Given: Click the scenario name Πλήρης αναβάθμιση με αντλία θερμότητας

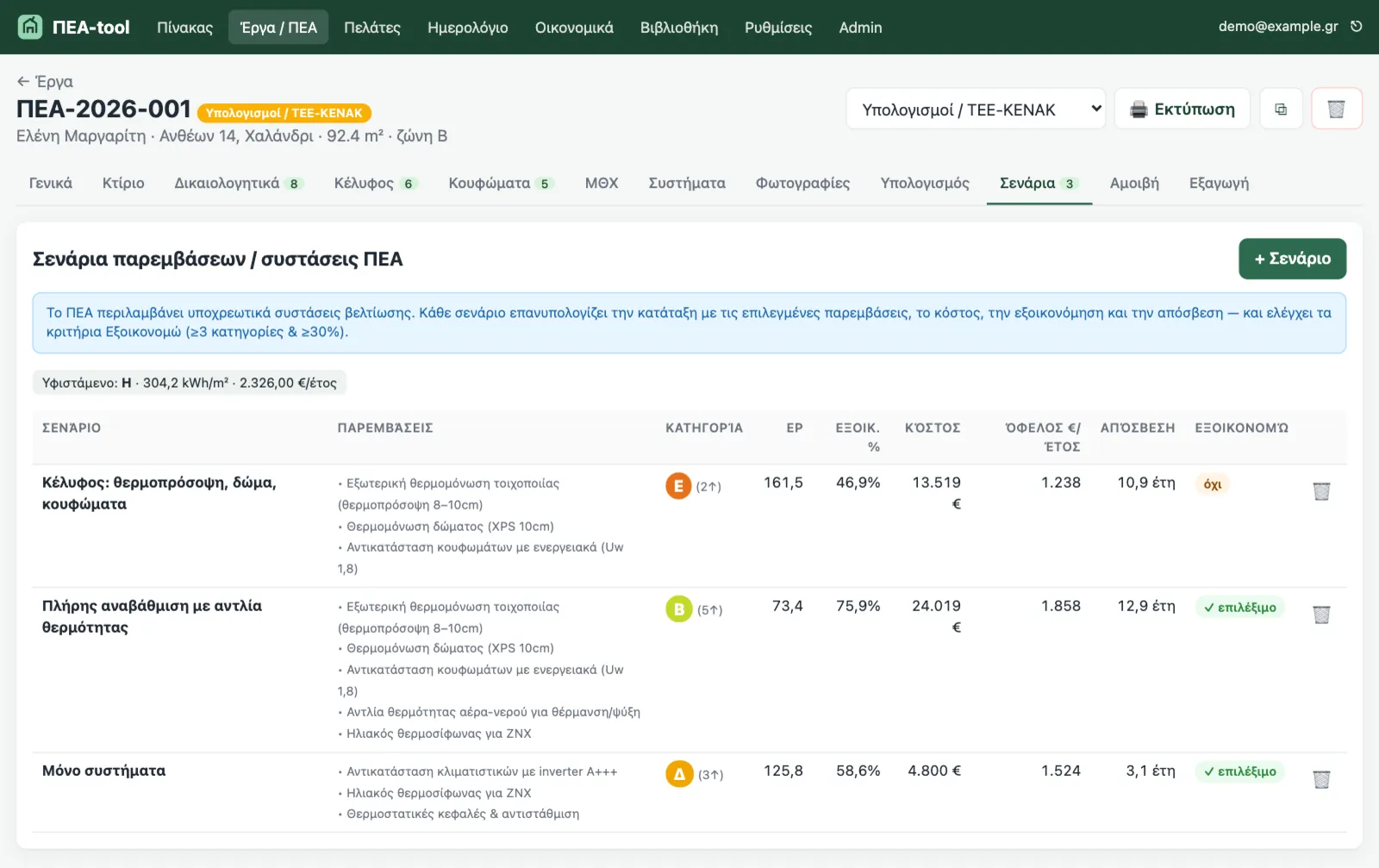Looking at the screenshot, I should pos(152,616).
